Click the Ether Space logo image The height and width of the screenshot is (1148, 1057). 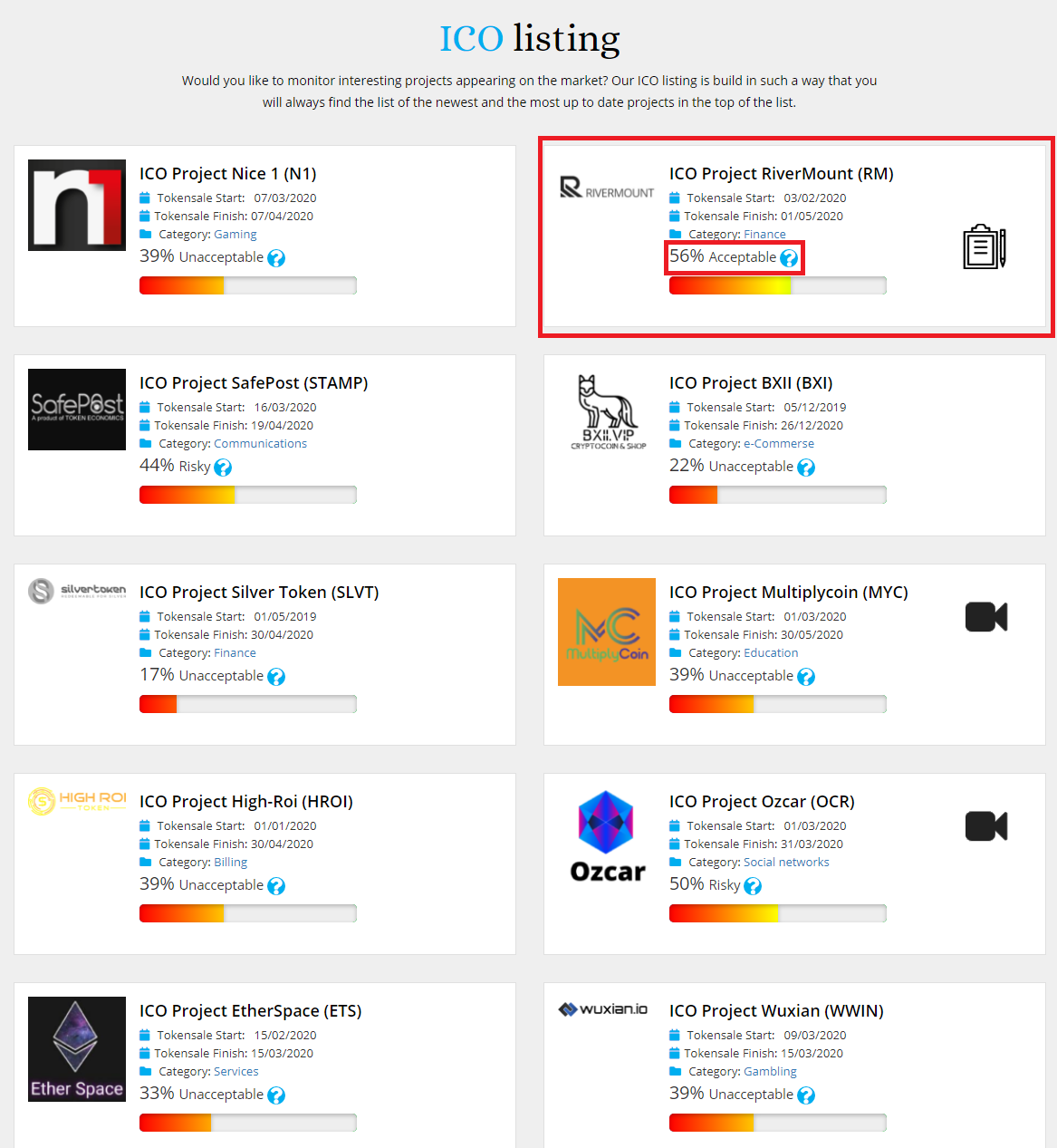point(77,1049)
